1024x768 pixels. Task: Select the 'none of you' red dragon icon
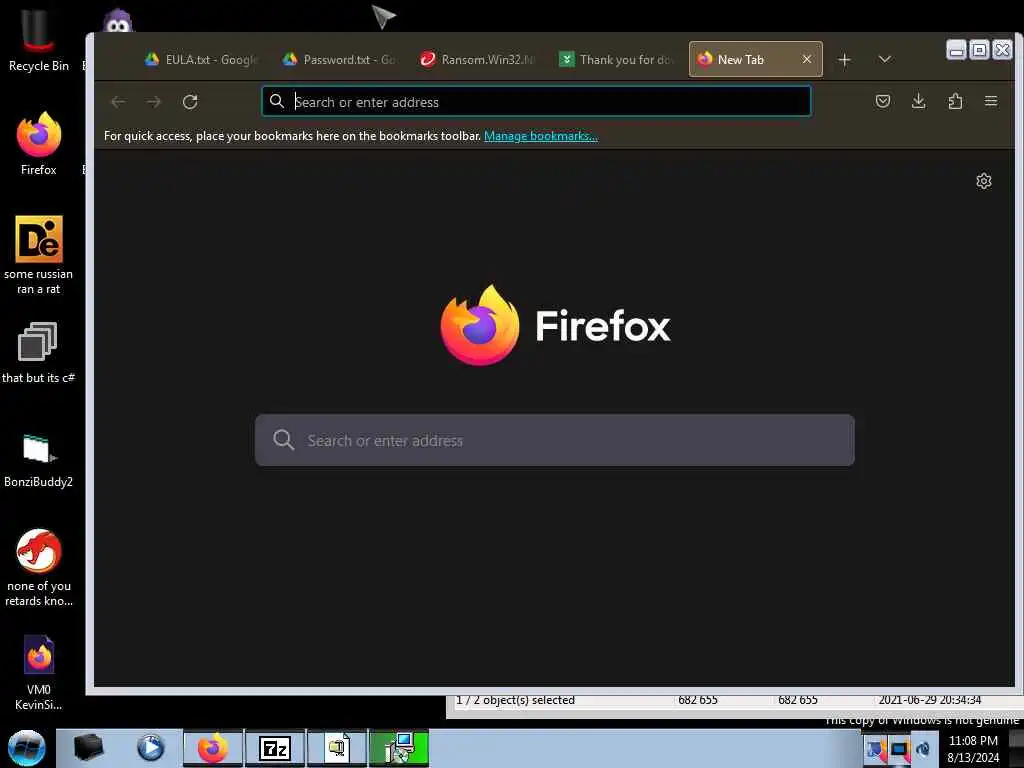click(x=39, y=567)
